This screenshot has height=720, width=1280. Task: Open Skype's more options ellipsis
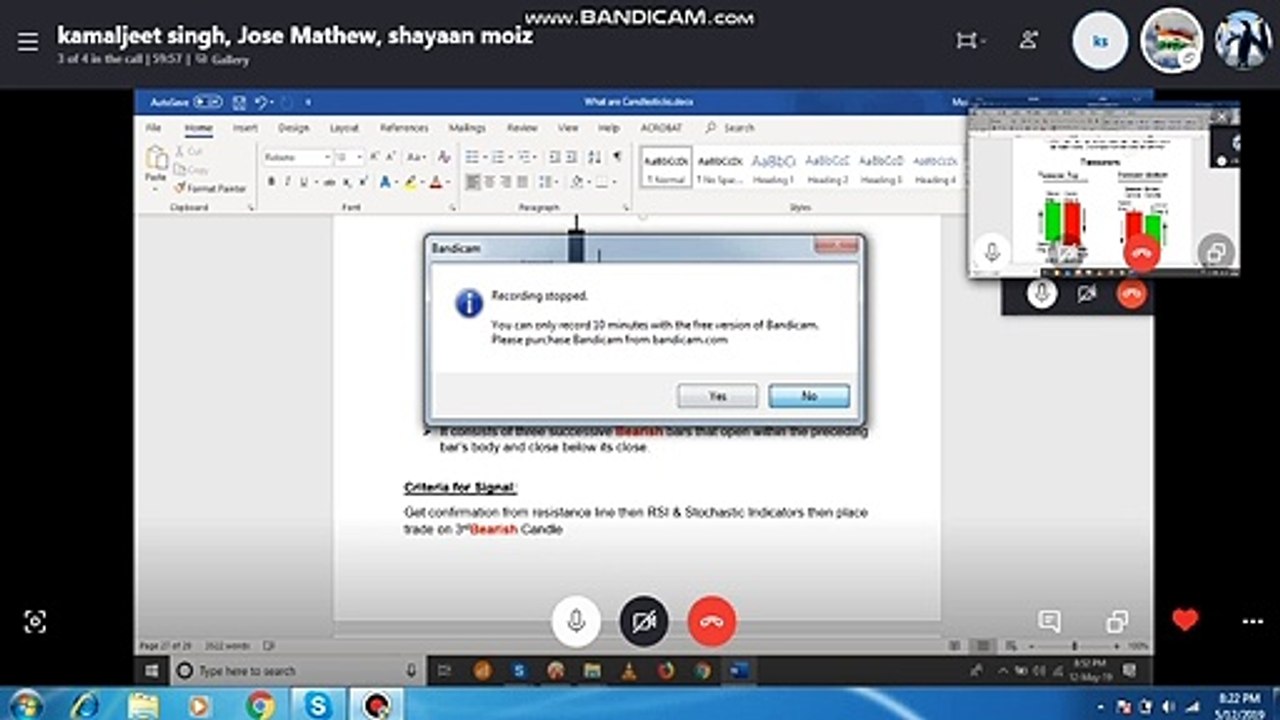coord(1252,622)
